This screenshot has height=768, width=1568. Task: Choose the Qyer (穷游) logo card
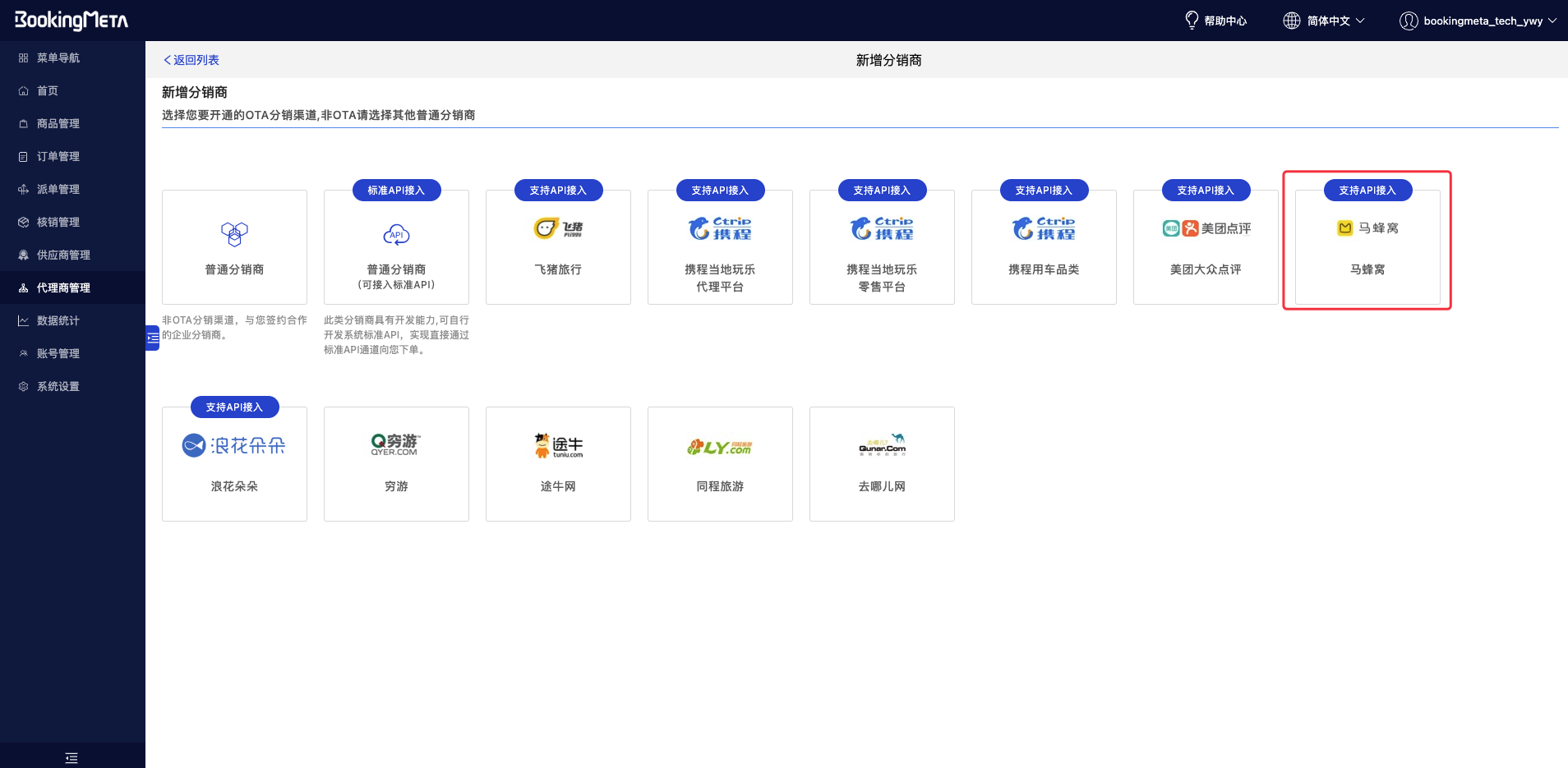(396, 445)
